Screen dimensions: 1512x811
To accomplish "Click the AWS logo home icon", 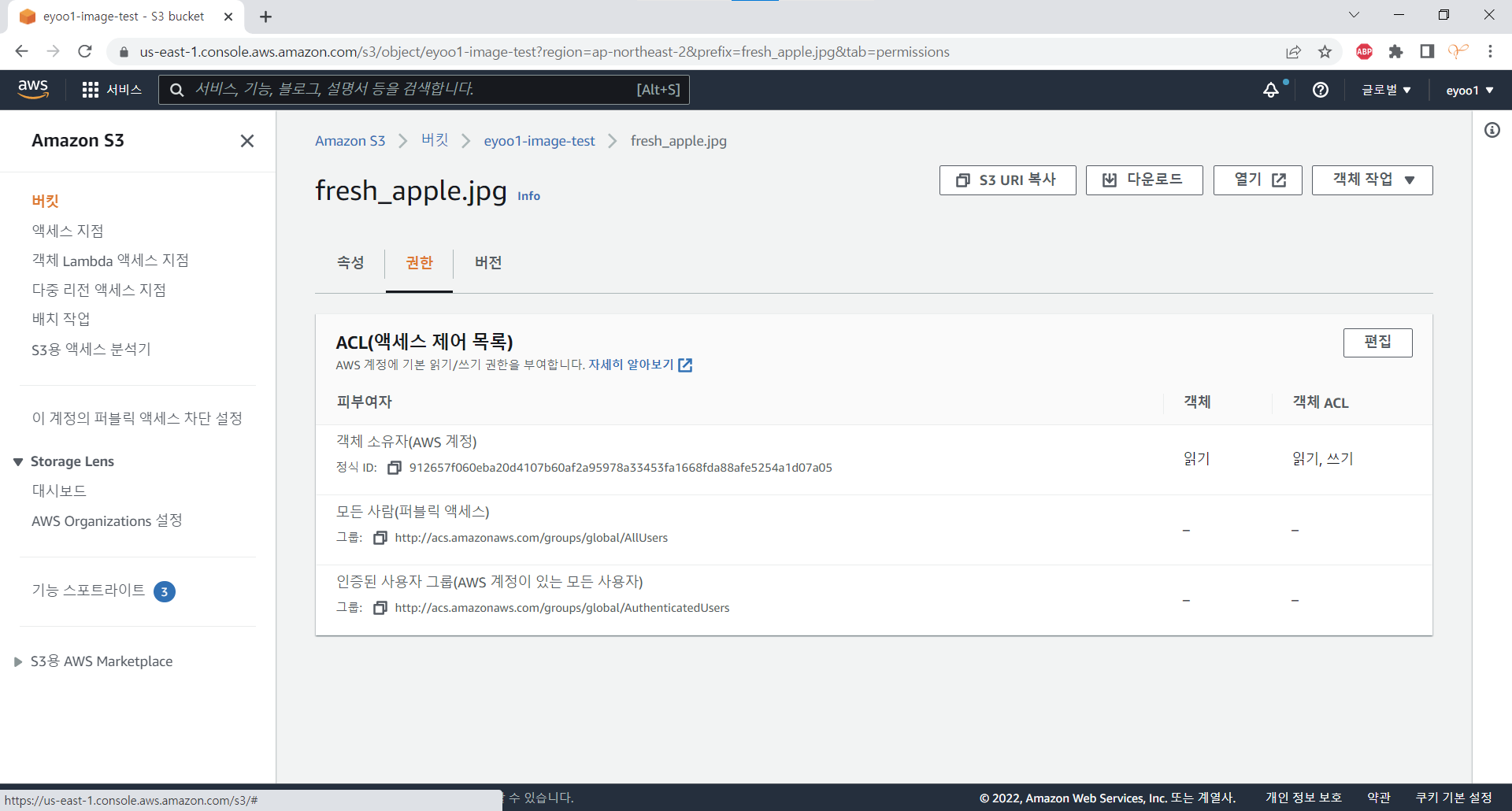I will (33, 90).
